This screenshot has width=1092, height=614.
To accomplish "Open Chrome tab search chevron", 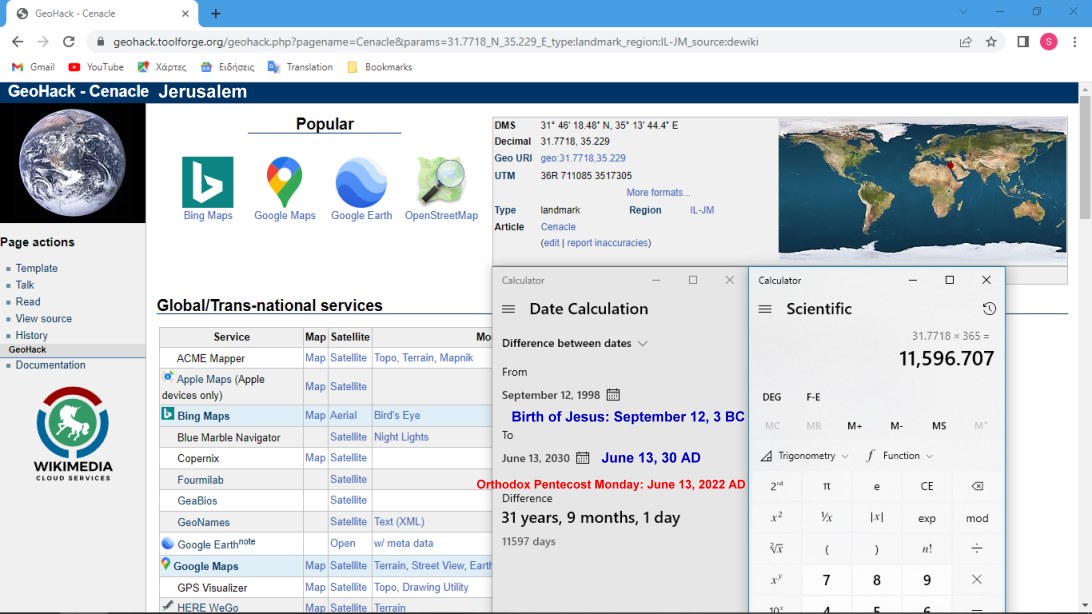I will [x=963, y=12].
